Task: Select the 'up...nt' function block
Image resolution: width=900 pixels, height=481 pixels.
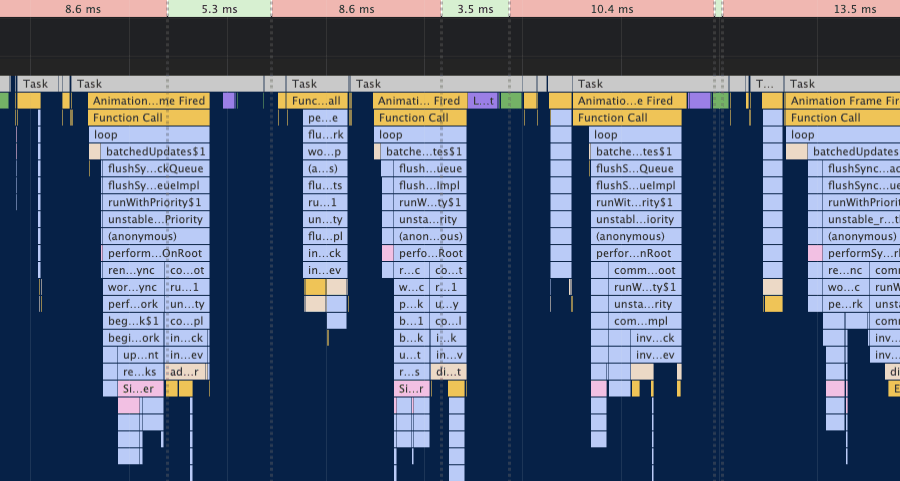Action: [140, 355]
